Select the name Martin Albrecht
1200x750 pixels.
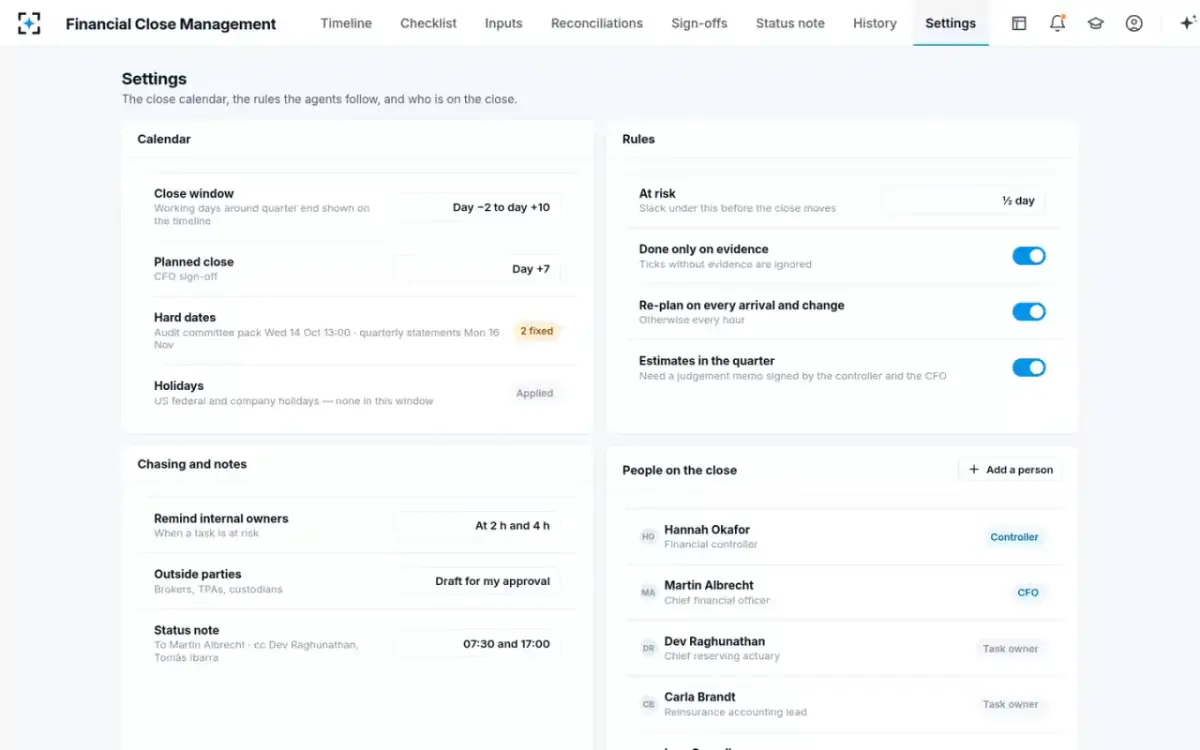click(709, 586)
